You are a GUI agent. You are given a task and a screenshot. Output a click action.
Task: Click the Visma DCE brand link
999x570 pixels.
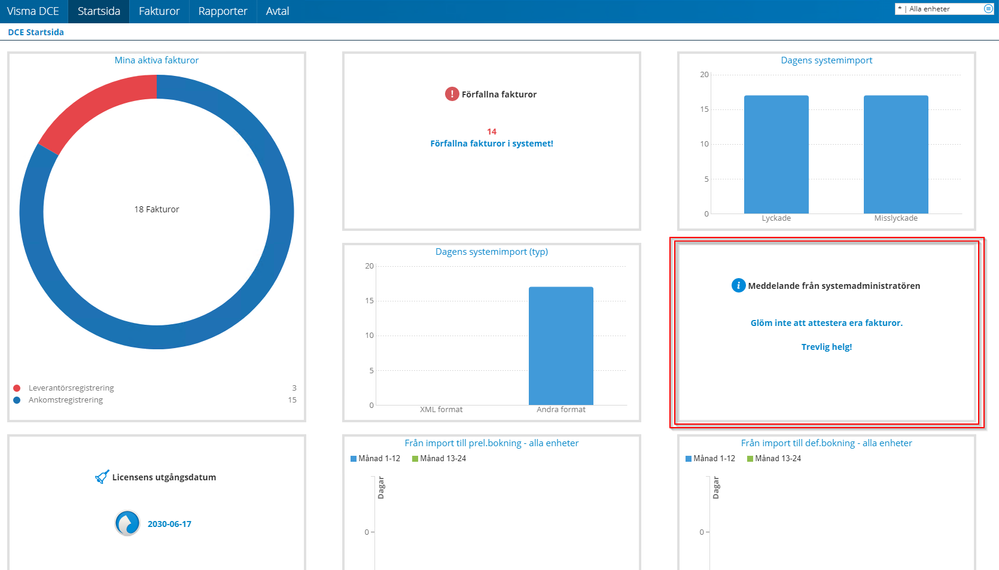tap(33, 11)
